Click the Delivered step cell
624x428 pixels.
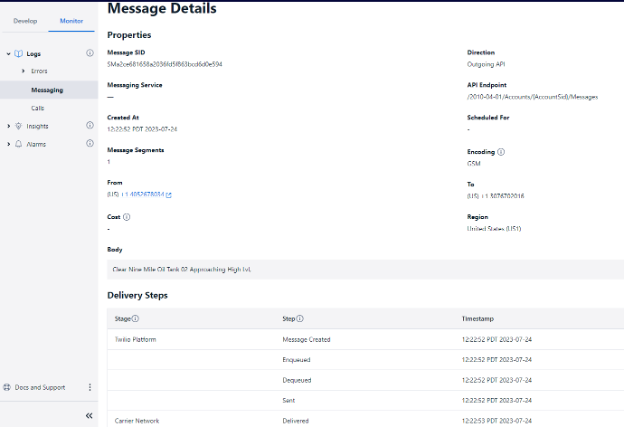point(295,421)
